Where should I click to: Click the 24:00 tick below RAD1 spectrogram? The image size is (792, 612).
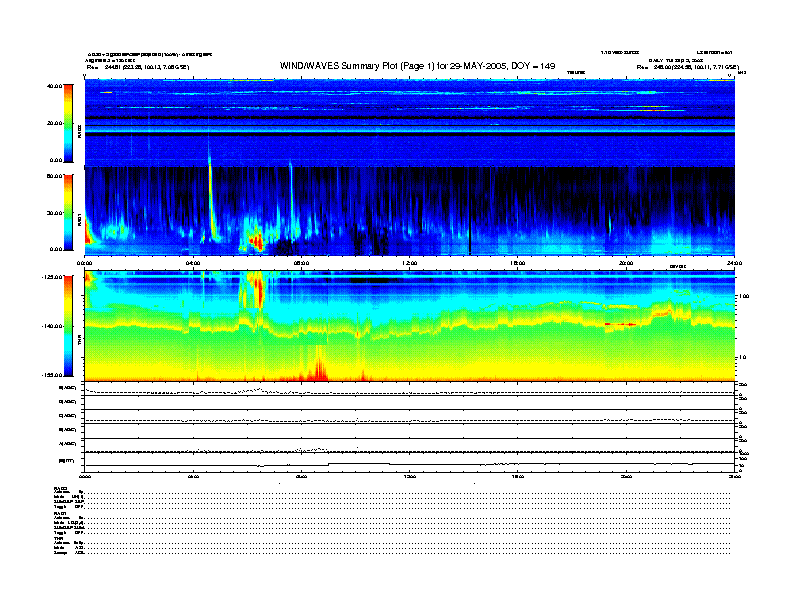click(x=734, y=263)
